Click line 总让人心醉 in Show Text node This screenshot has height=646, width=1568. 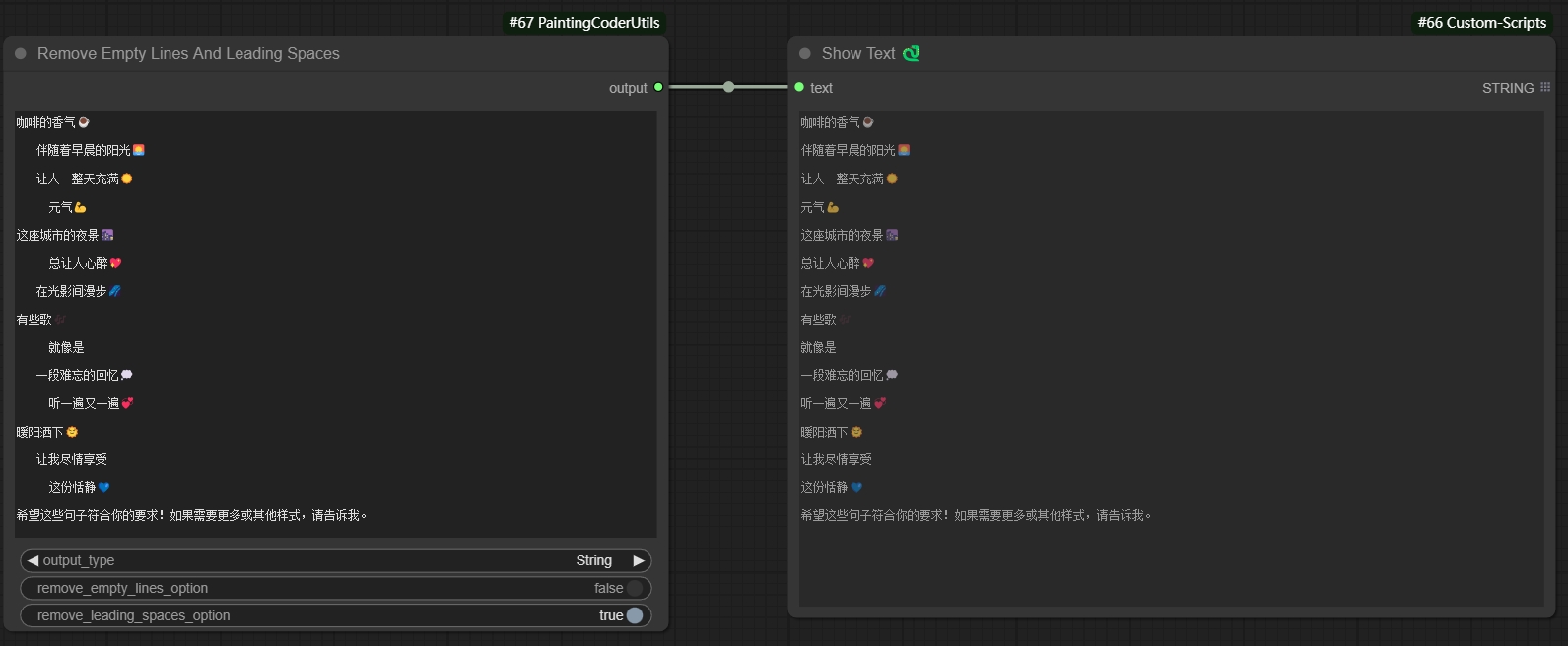tap(838, 264)
